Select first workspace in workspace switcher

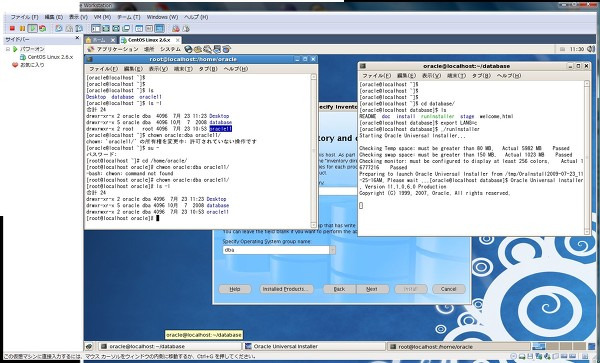click(x=539, y=347)
